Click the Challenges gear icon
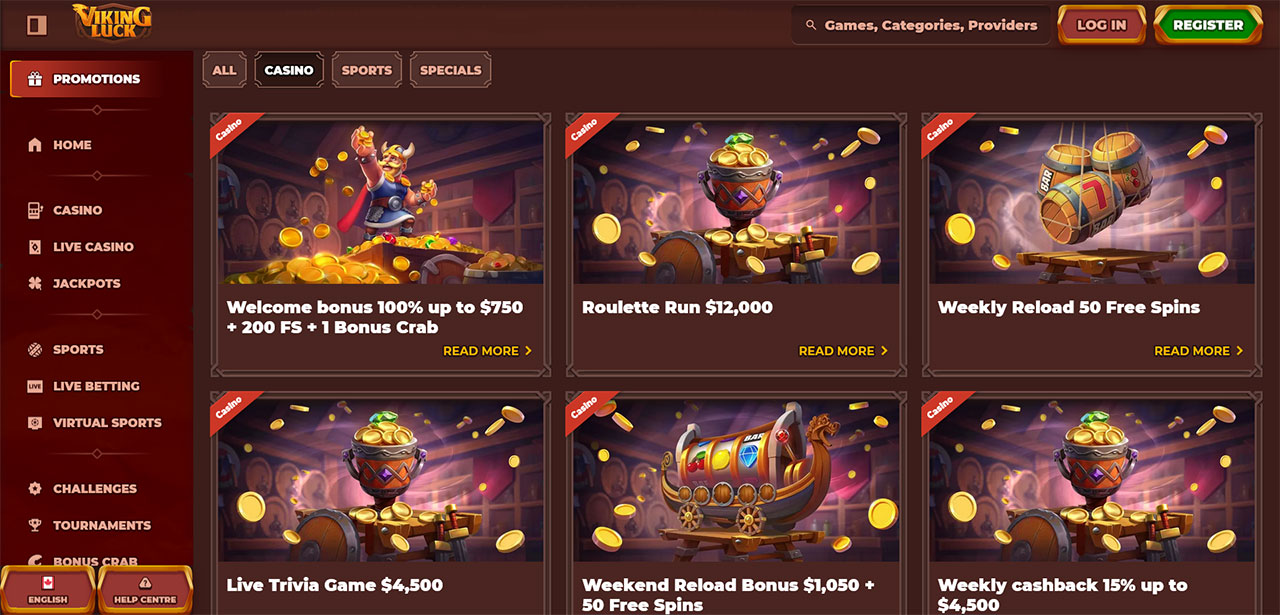This screenshot has width=1280, height=615. [x=35, y=489]
